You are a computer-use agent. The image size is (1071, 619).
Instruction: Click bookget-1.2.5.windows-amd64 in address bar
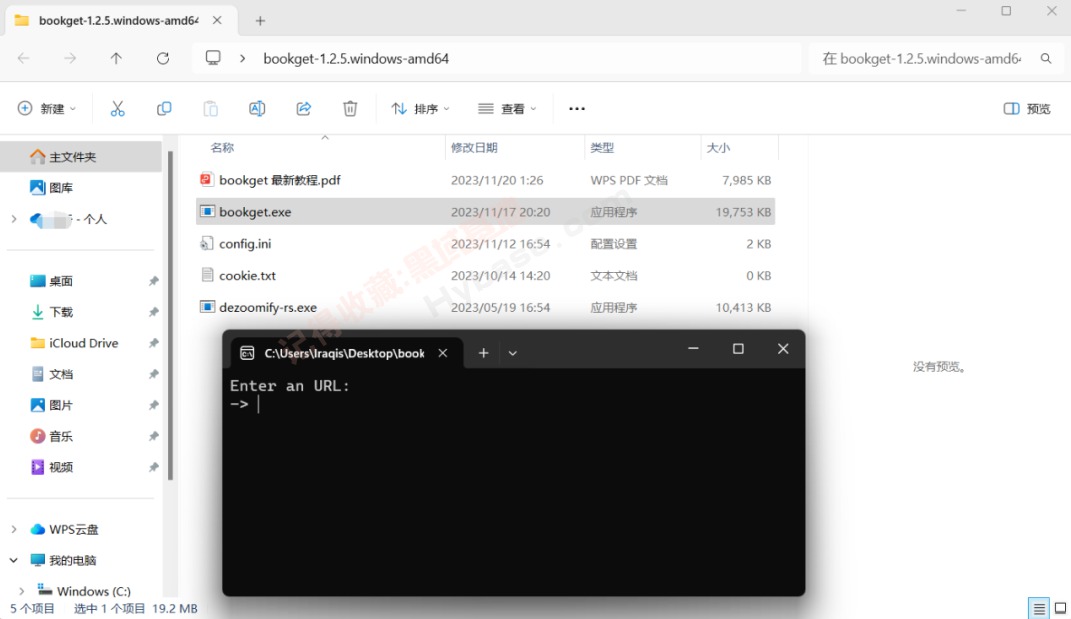pyautogui.click(x=356, y=59)
